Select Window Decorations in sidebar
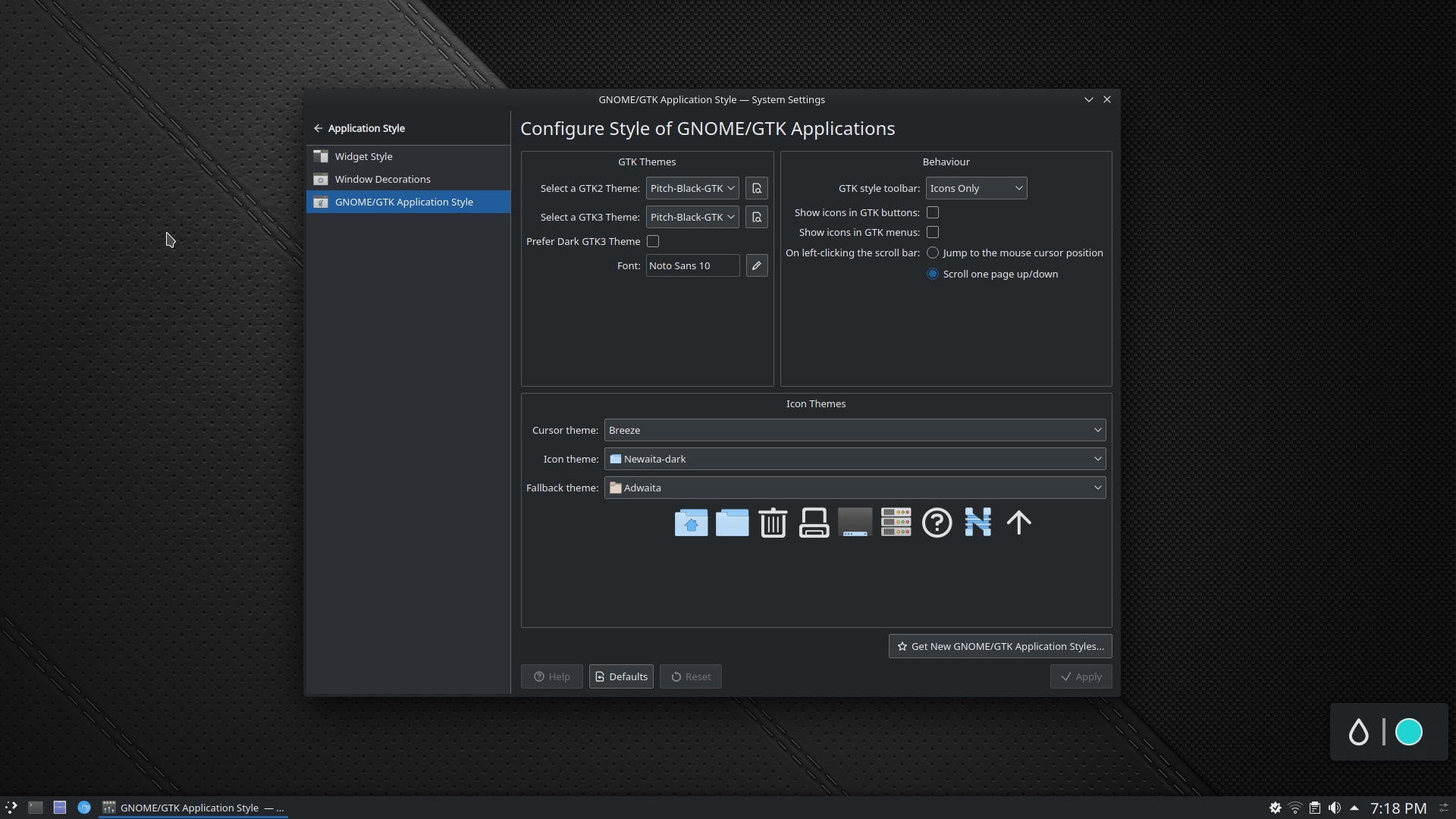The image size is (1456, 819). coord(408,179)
